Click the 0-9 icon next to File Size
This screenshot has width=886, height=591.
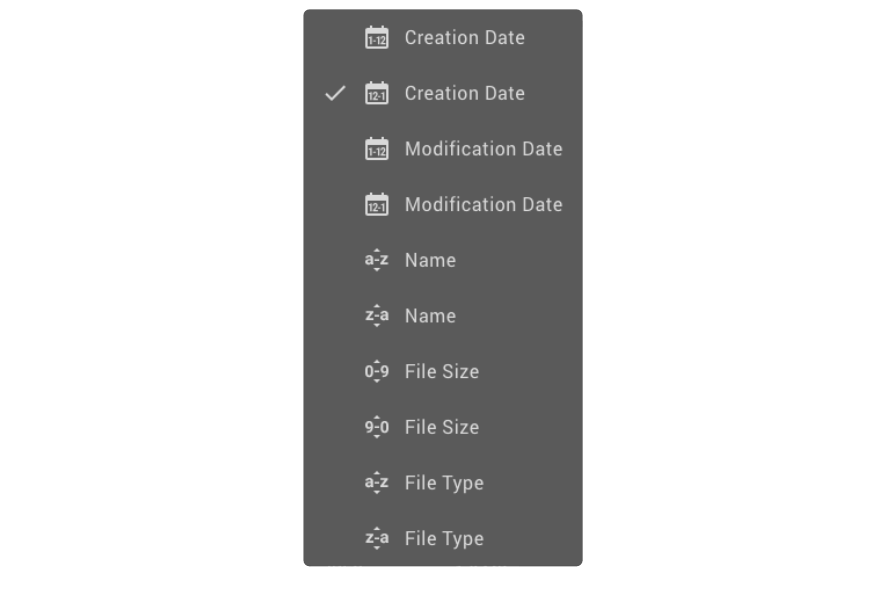point(376,372)
